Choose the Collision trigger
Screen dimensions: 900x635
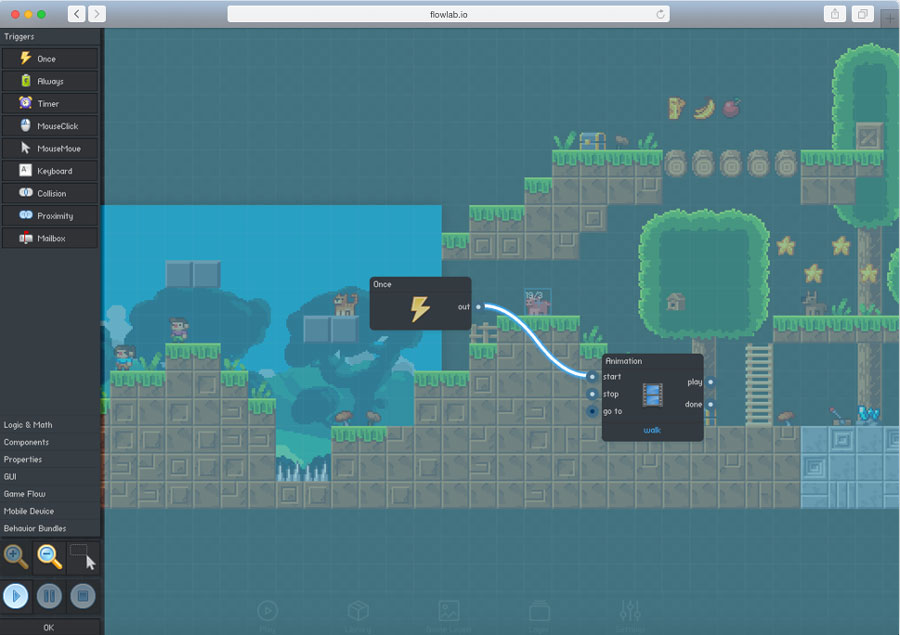(50, 193)
